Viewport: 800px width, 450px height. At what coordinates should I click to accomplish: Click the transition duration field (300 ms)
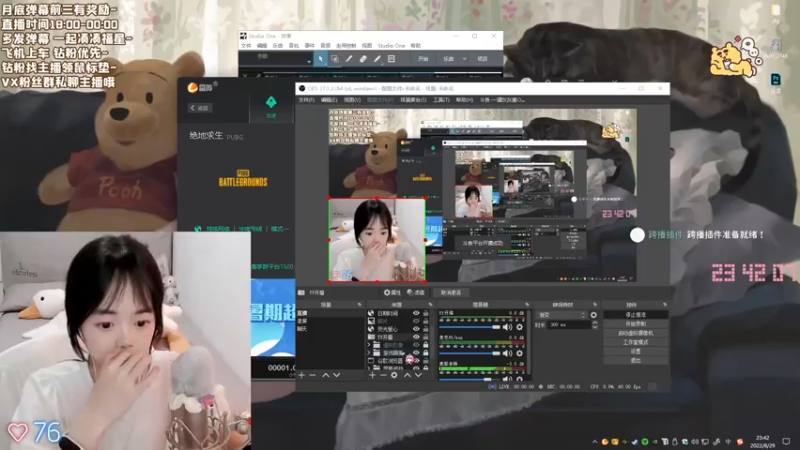[568, 324]
